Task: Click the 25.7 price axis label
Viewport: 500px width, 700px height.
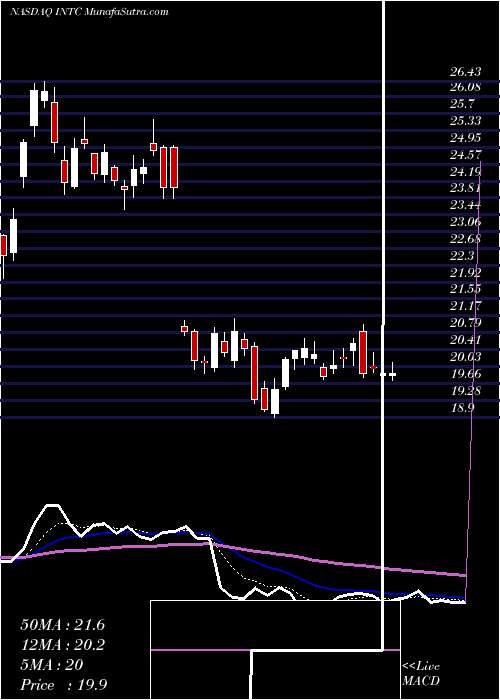Action: [462, 104]
